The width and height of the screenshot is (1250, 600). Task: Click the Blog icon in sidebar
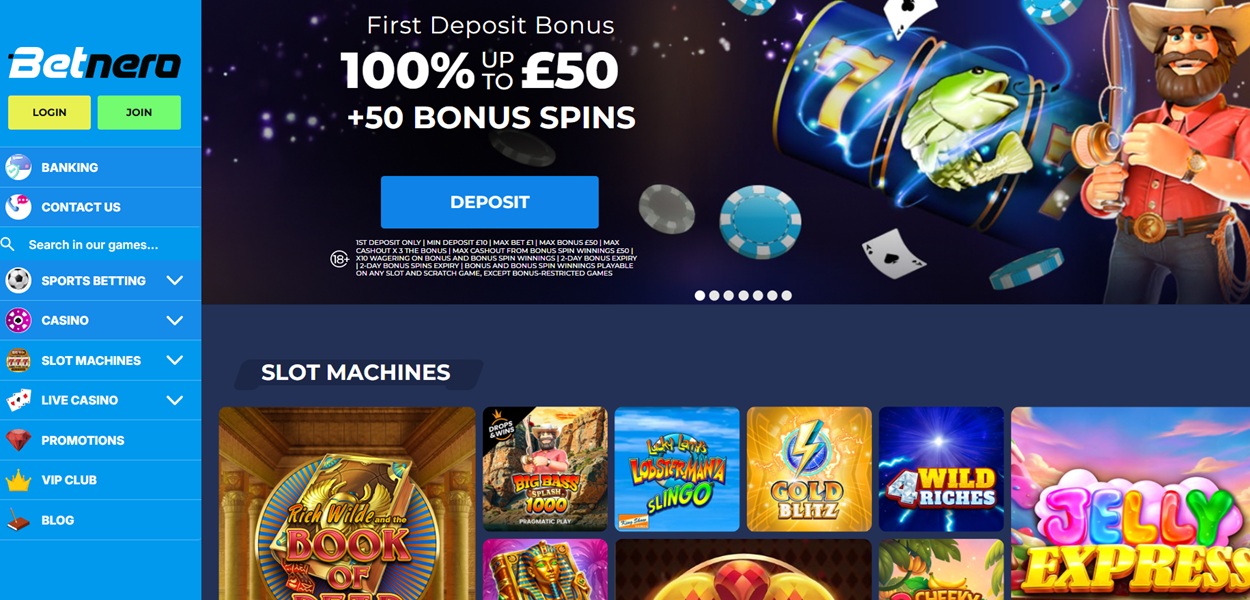click(18, 520)
